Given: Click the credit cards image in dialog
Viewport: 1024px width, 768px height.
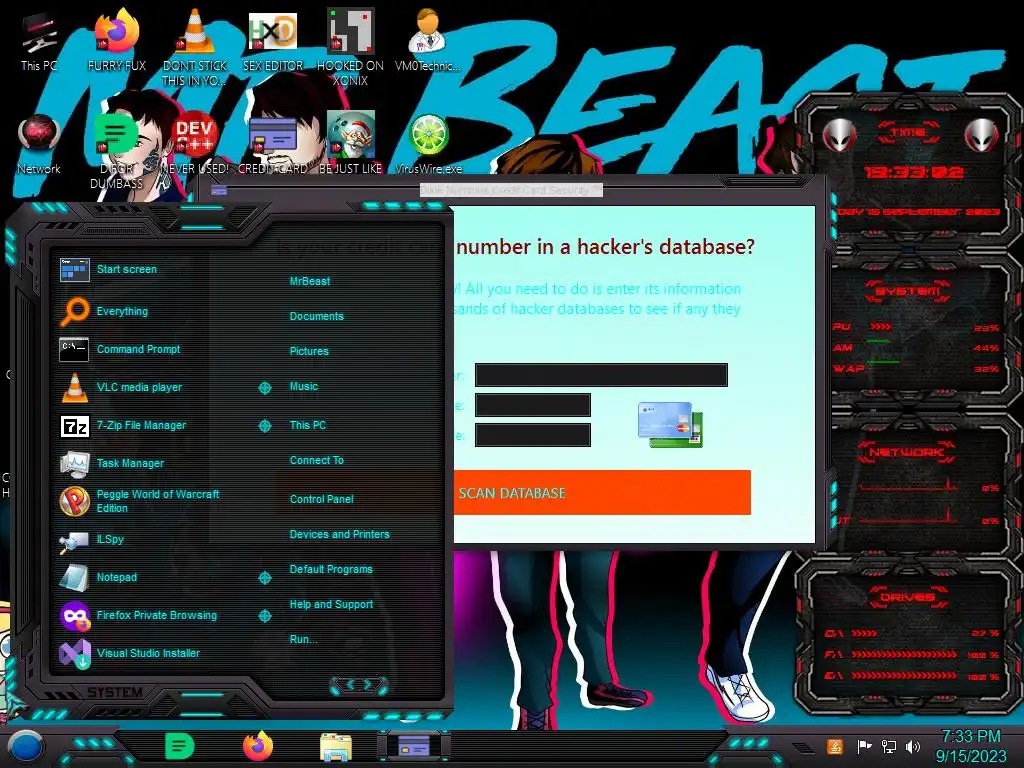Looking at the screenshot, I should coord(670,424).
